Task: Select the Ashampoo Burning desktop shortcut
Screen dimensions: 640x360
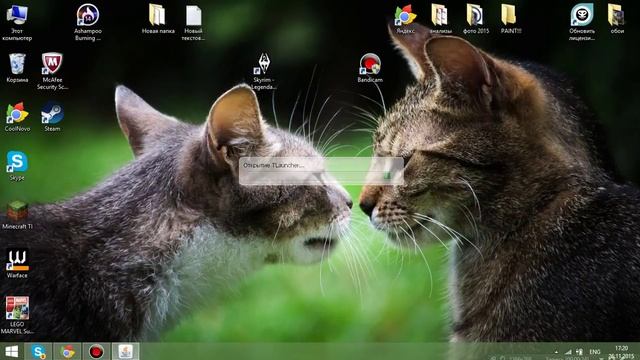Action: coord(88,22)
